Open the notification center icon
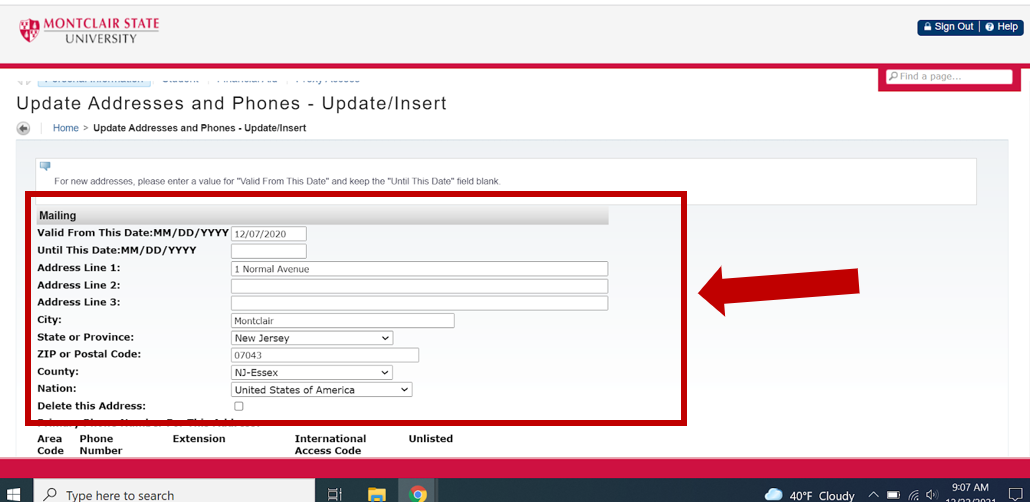1030x502 pixels. click(1015, 494)
